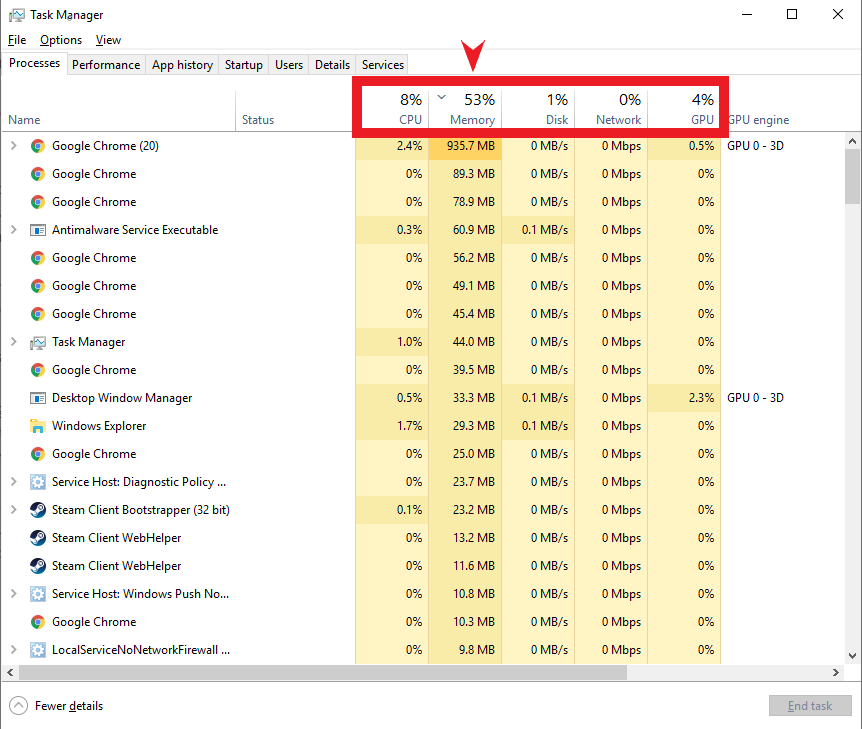Click the Chrome icon in the 78.9 MB row
Screen dimensions: 862x729
37,202
